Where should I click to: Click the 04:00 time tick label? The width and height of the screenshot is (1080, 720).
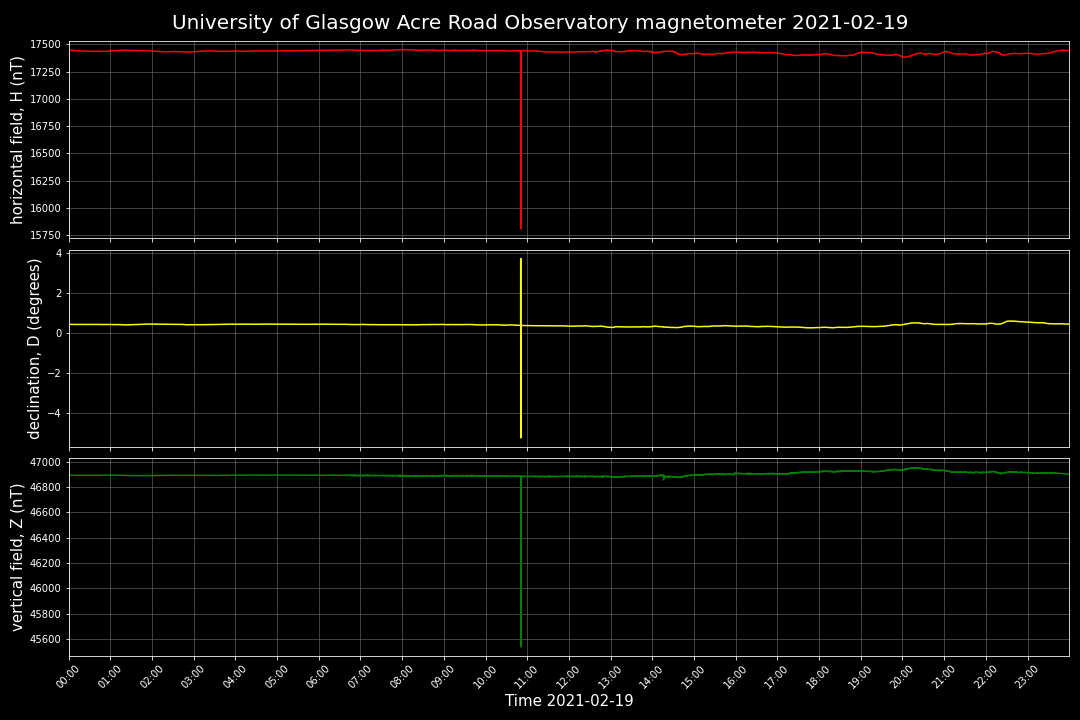tap(233, 678)
